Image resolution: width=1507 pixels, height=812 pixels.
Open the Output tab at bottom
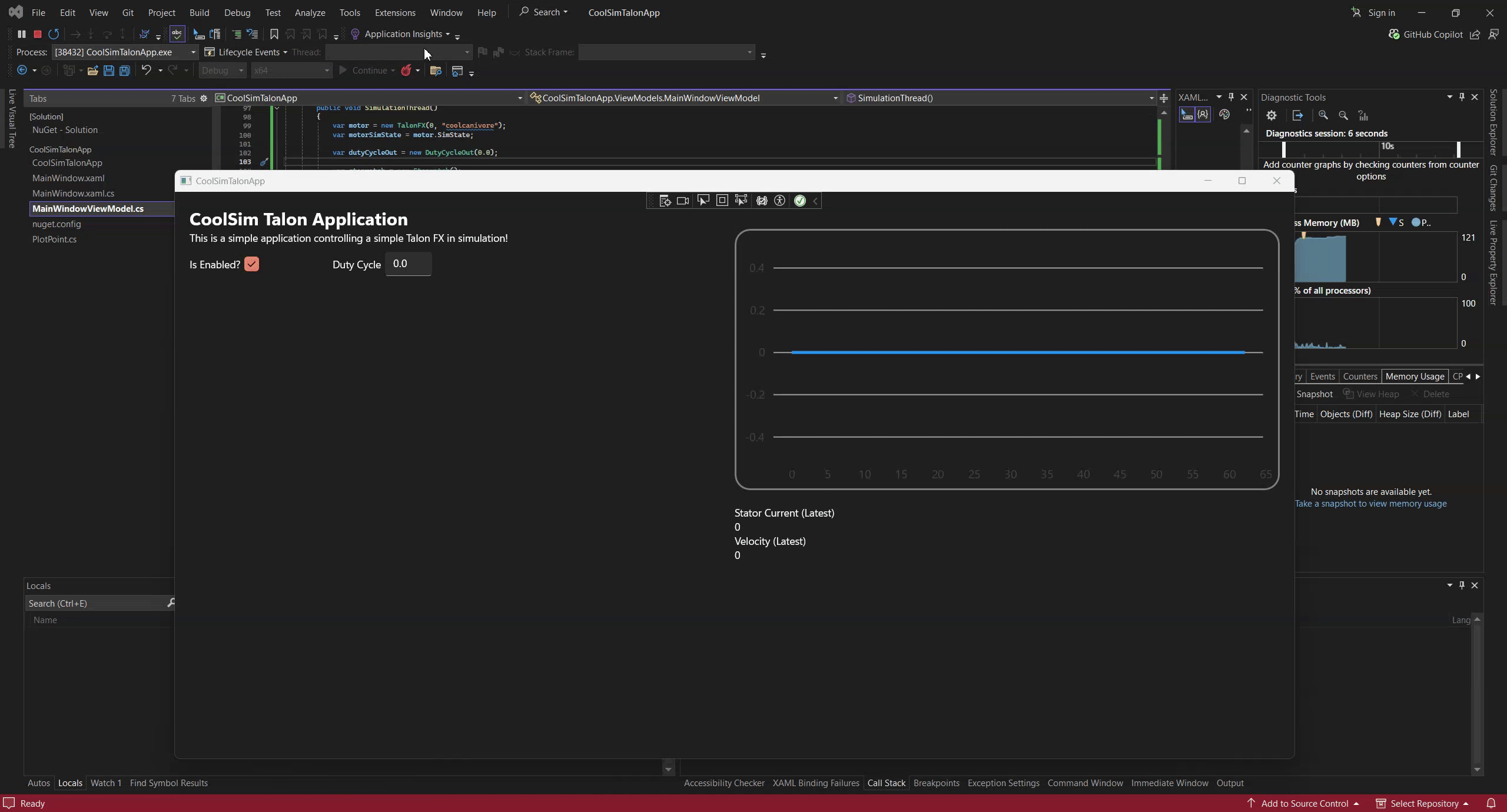pyautogui.click(x=1230, y=783)
